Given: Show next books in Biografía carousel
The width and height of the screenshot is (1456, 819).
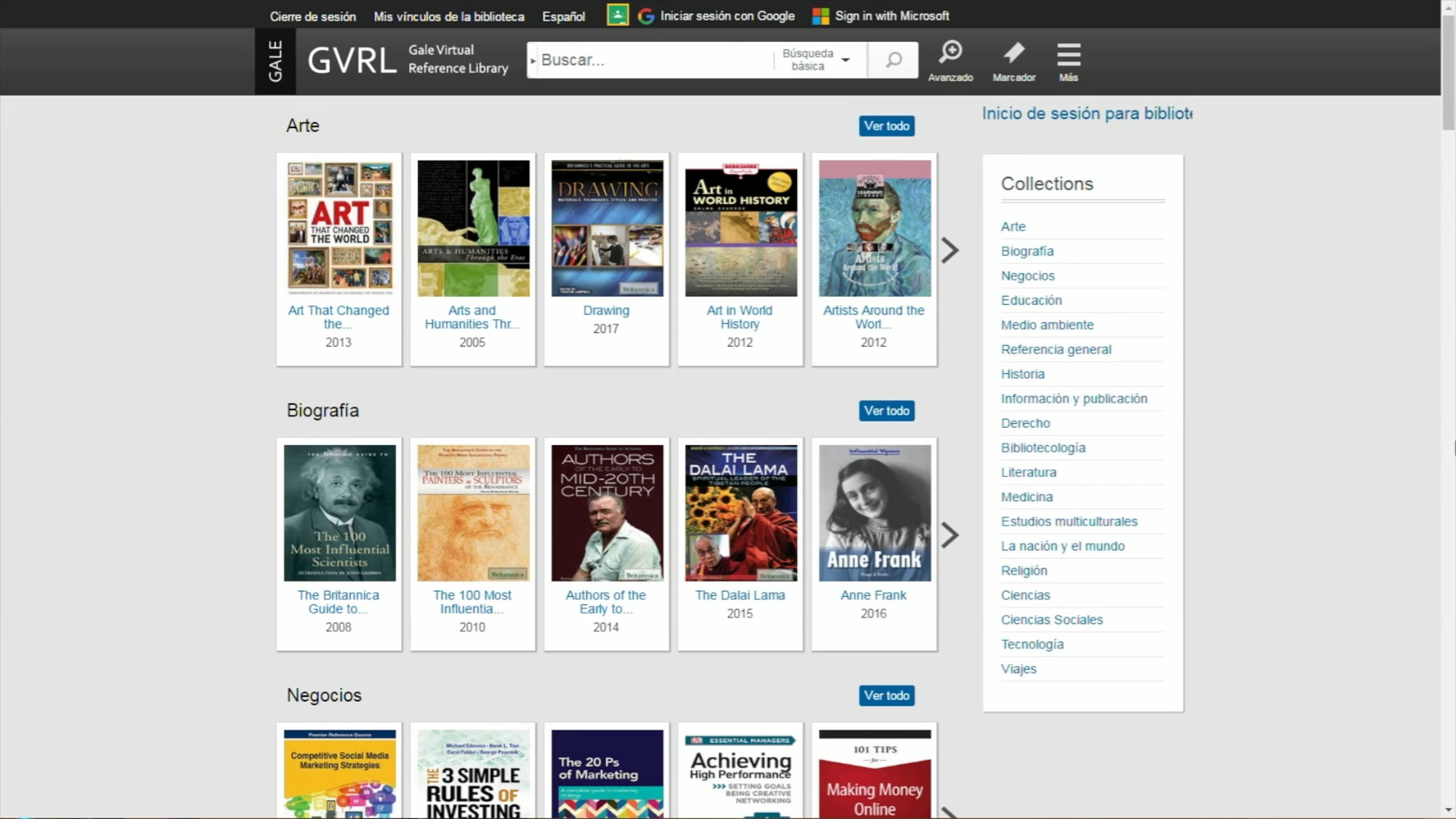Looking at the screenshot, I should (x=950, y=535).
